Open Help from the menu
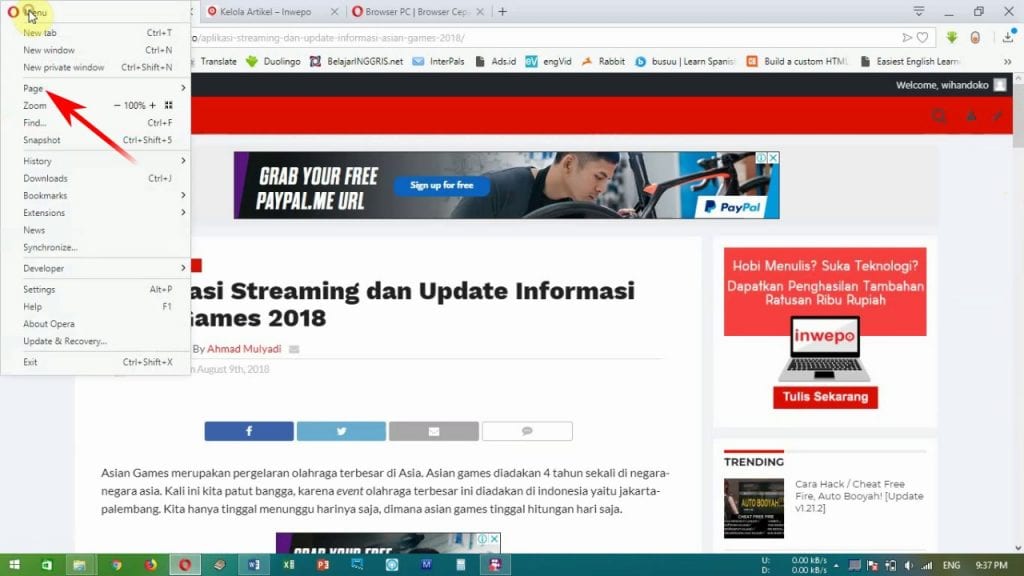This screenshot has height=576, width=1024. tap(97, 306)
